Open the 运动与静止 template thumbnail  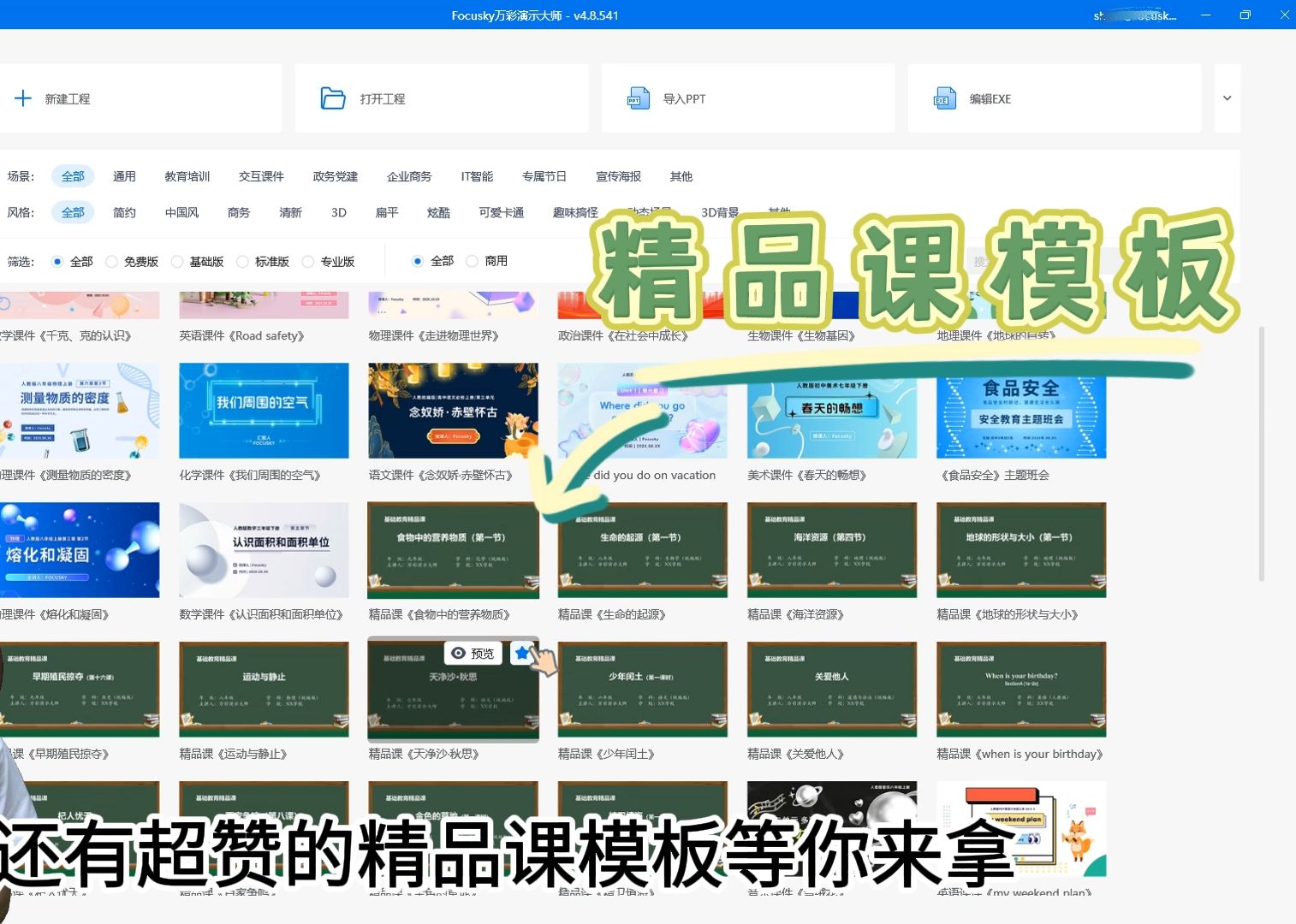[264, 690]
